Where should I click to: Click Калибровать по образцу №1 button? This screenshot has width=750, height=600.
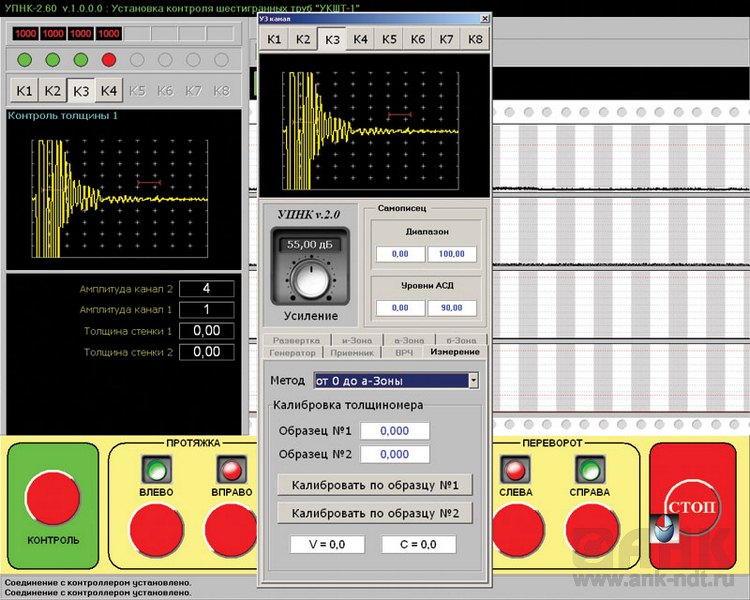[x=375, y=486]
